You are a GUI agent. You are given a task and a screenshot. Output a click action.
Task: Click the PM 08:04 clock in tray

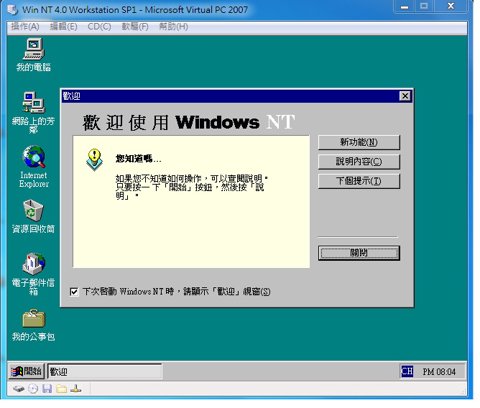(x=439, y=371)
